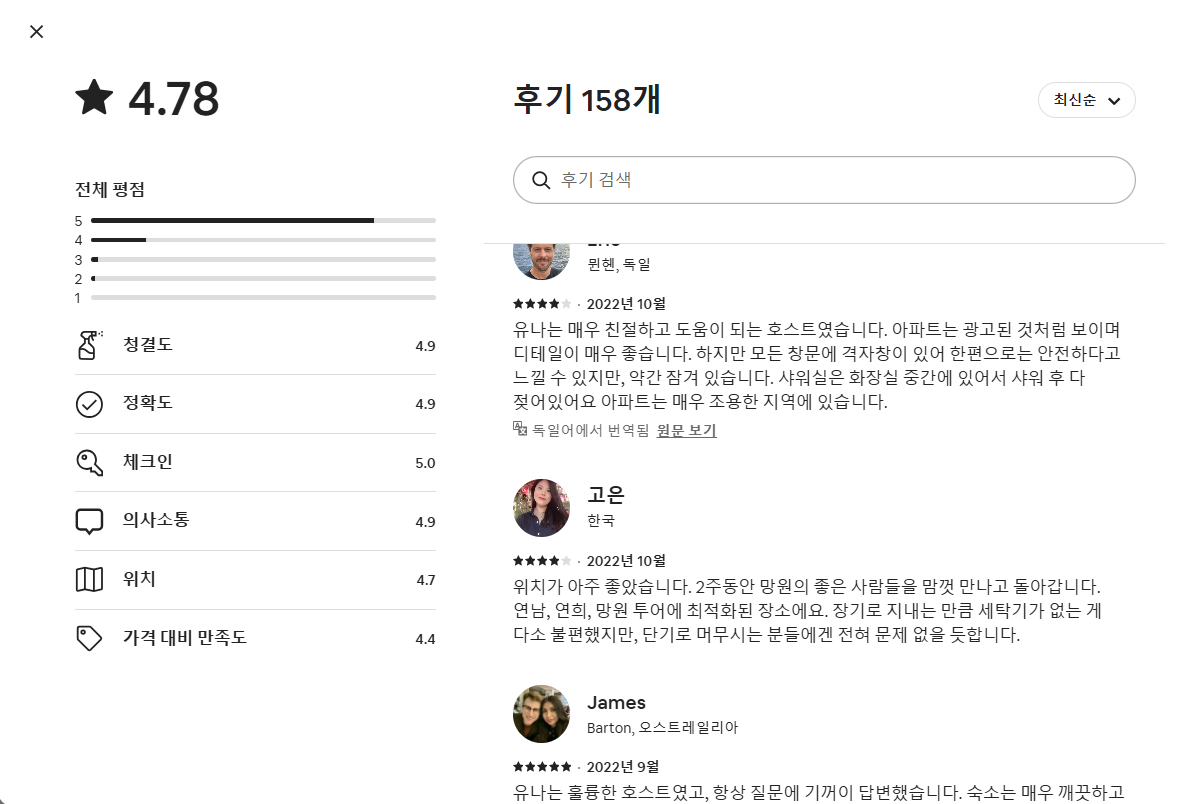Screen dimensions: 1203x804
Task: Click the accuracy checkmark circle icon
Action: point(89,404)
